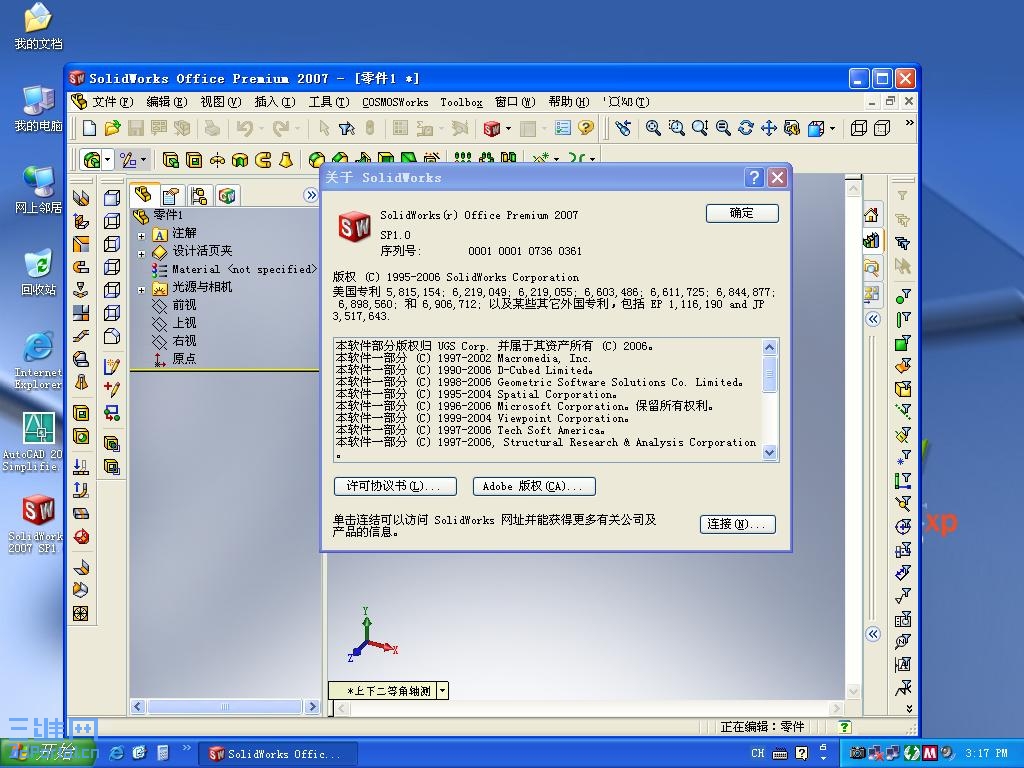The width and height of the screenshot is (1024, 768).
Task: Expand the 注解 tree node
Action: click(141, 235)
